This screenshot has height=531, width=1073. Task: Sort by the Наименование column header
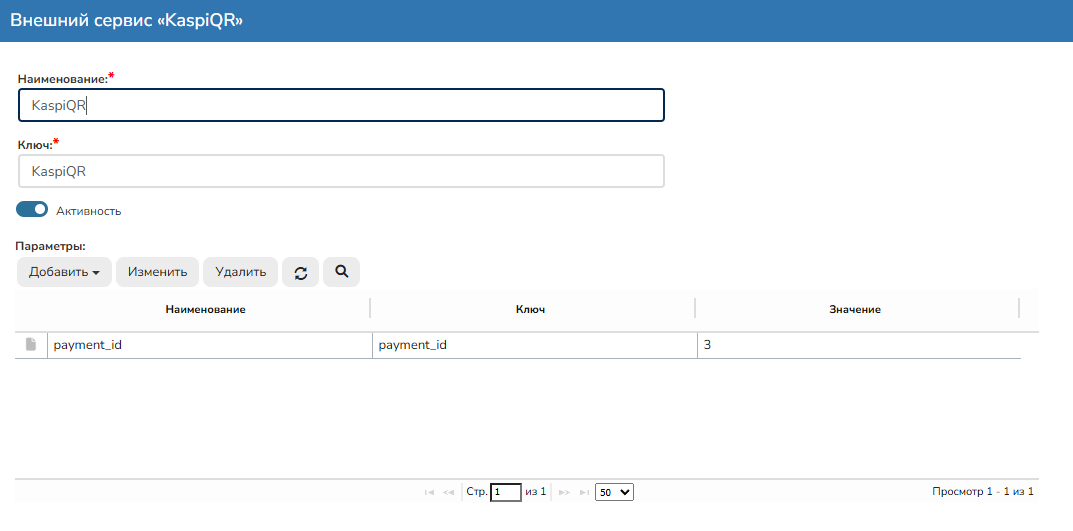[205, 310]
